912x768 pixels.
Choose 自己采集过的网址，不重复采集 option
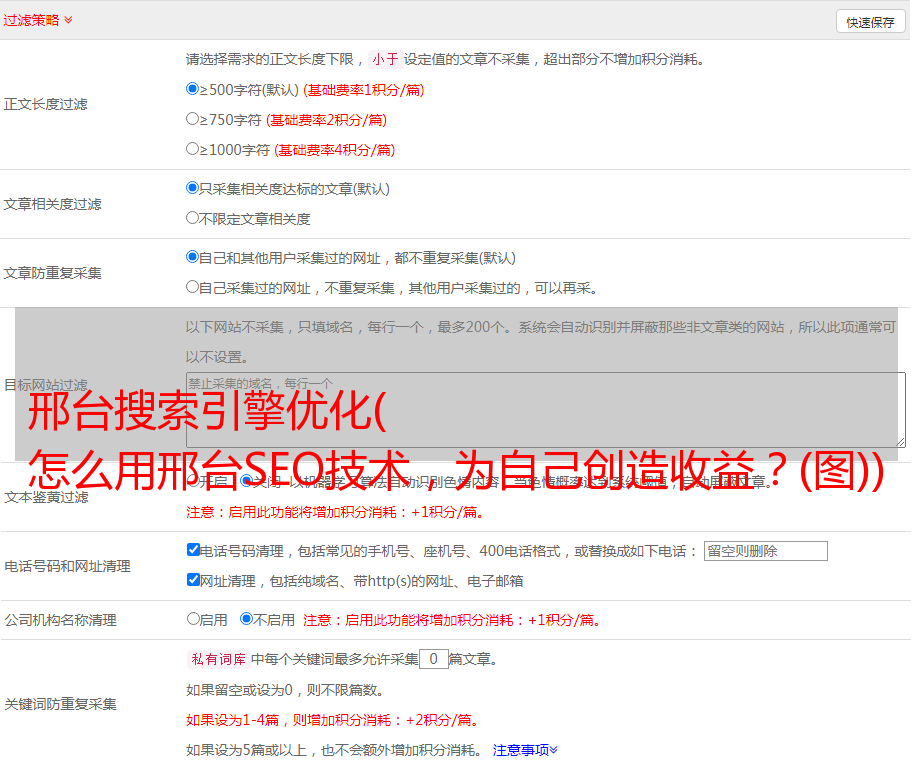coord(193,287)
